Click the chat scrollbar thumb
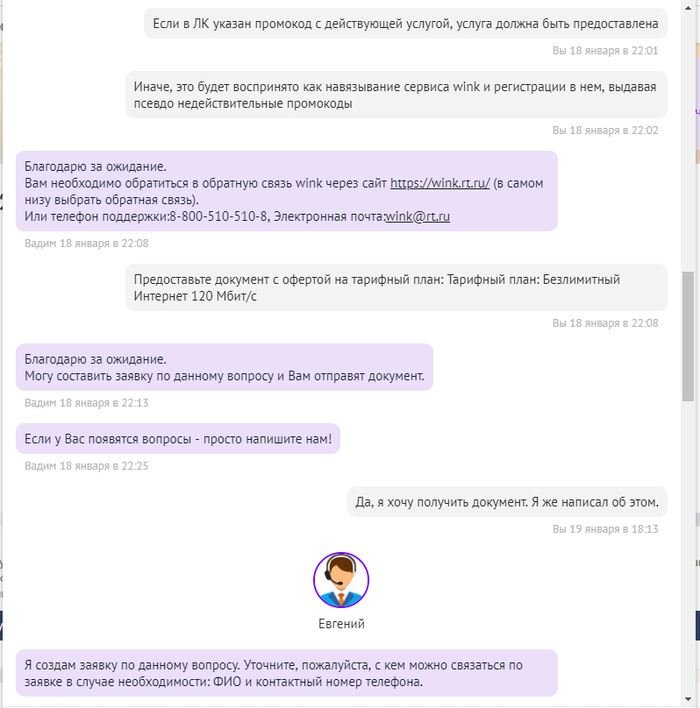 click(x=688, y=336)
